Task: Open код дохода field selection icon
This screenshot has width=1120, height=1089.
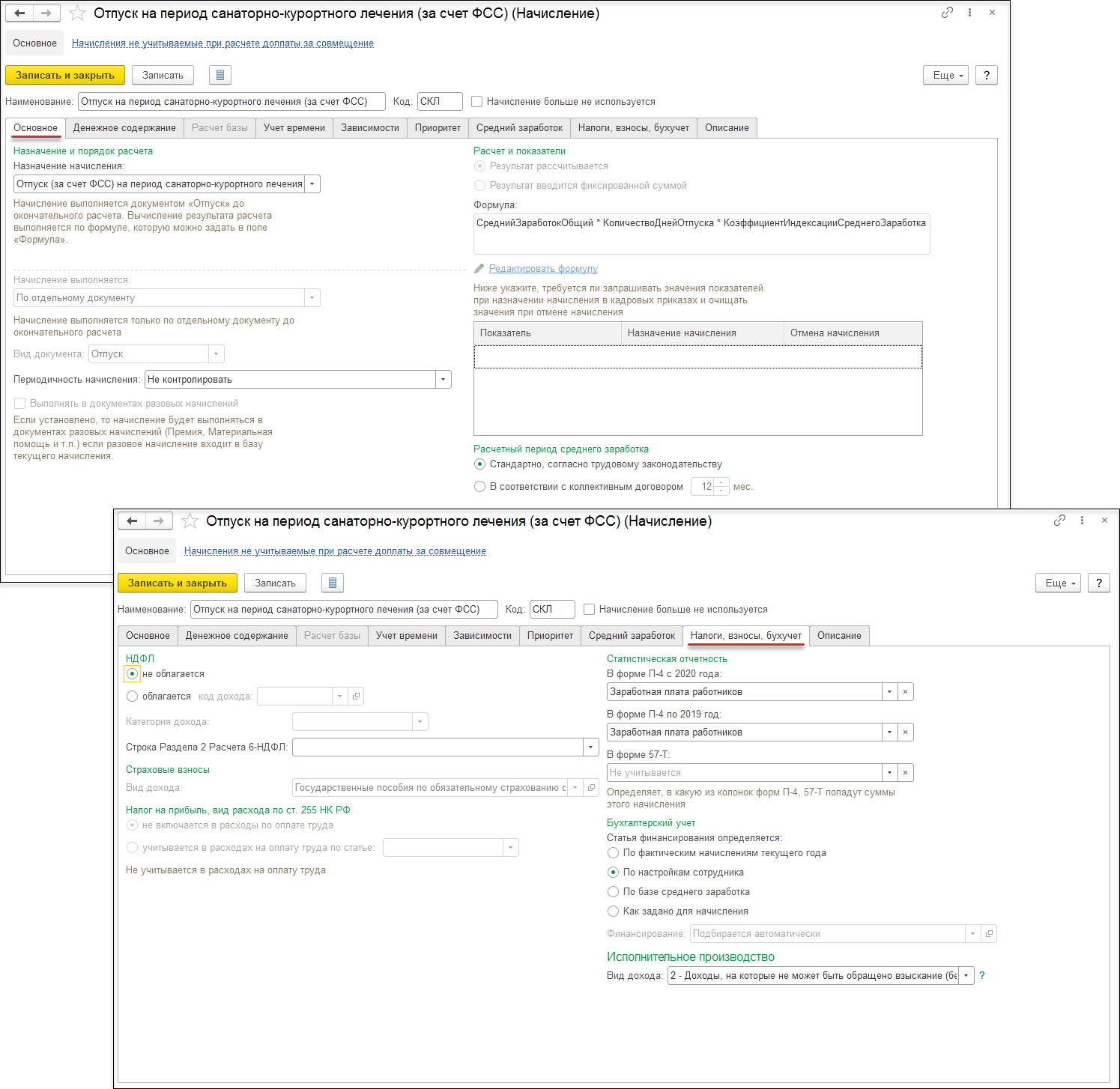Action: tap(356, 697)
